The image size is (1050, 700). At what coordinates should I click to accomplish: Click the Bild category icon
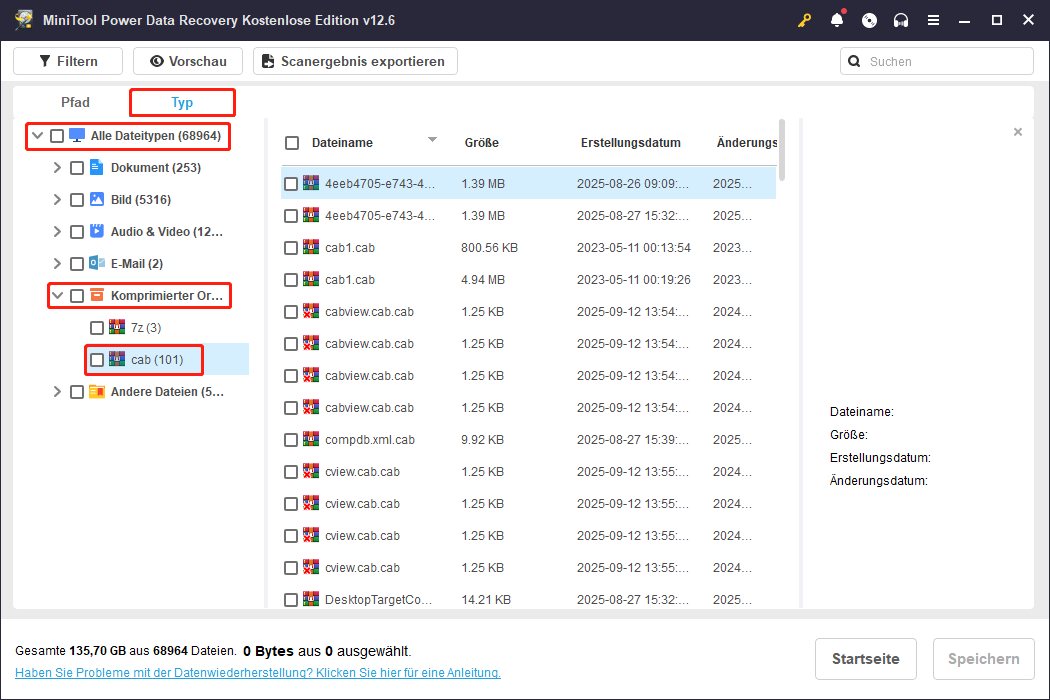[96, 200]
